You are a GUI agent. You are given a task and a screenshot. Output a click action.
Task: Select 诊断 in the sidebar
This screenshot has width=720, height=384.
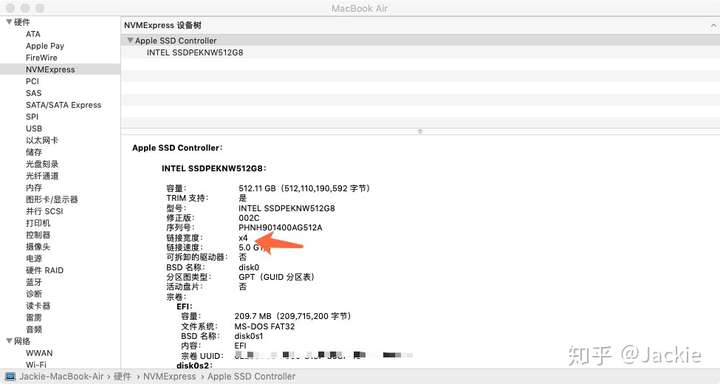click(x=34, y=294)
